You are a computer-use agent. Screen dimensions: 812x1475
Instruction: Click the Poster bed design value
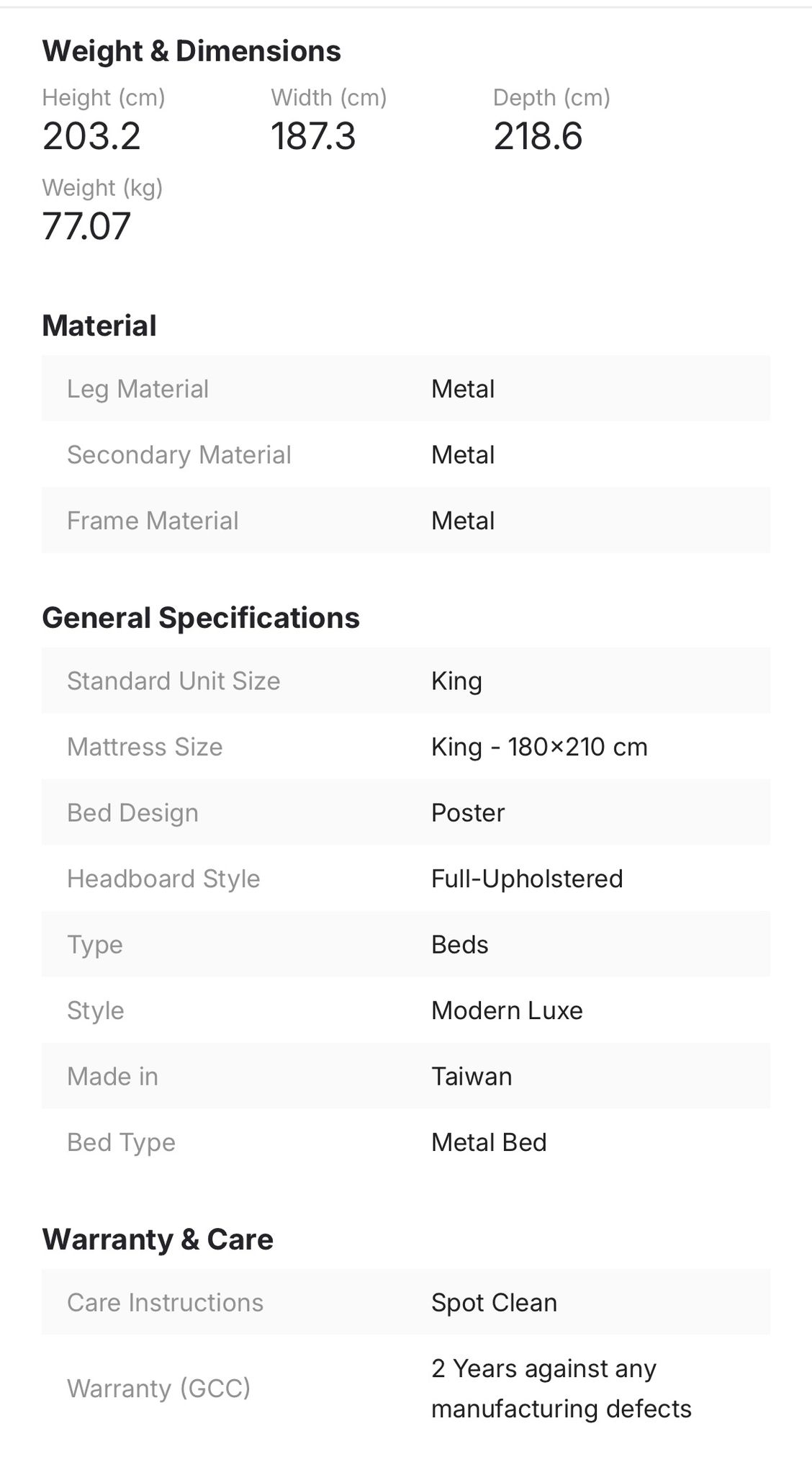pos(468,813)
